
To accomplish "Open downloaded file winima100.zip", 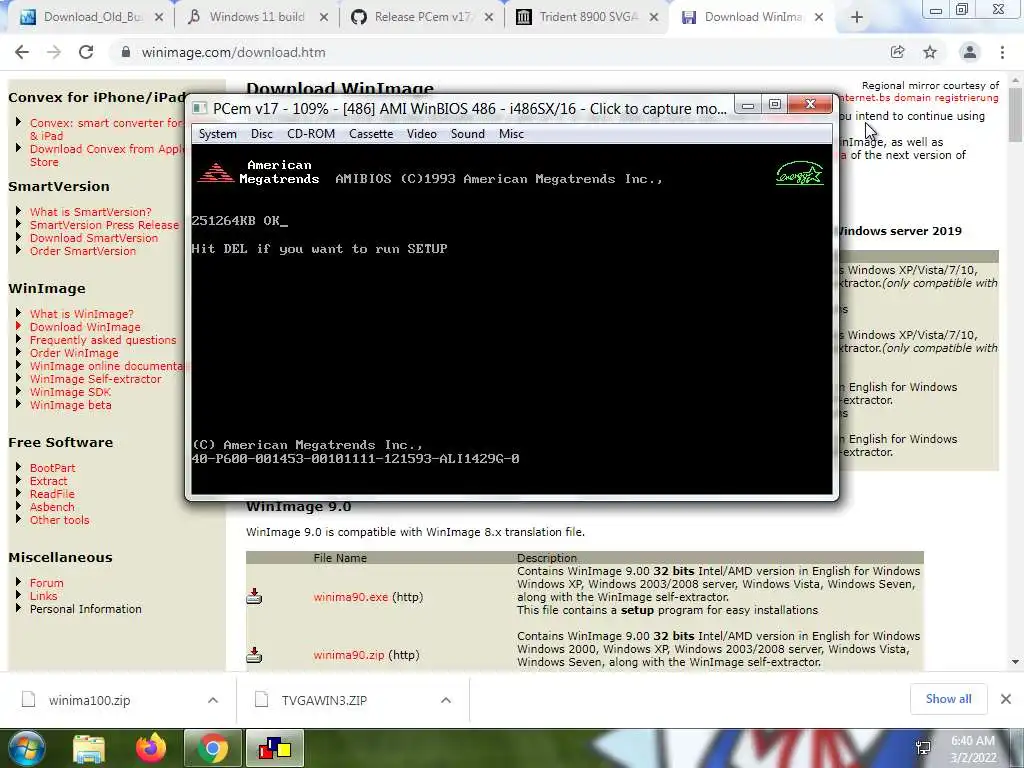I will [x=89, y=700].
